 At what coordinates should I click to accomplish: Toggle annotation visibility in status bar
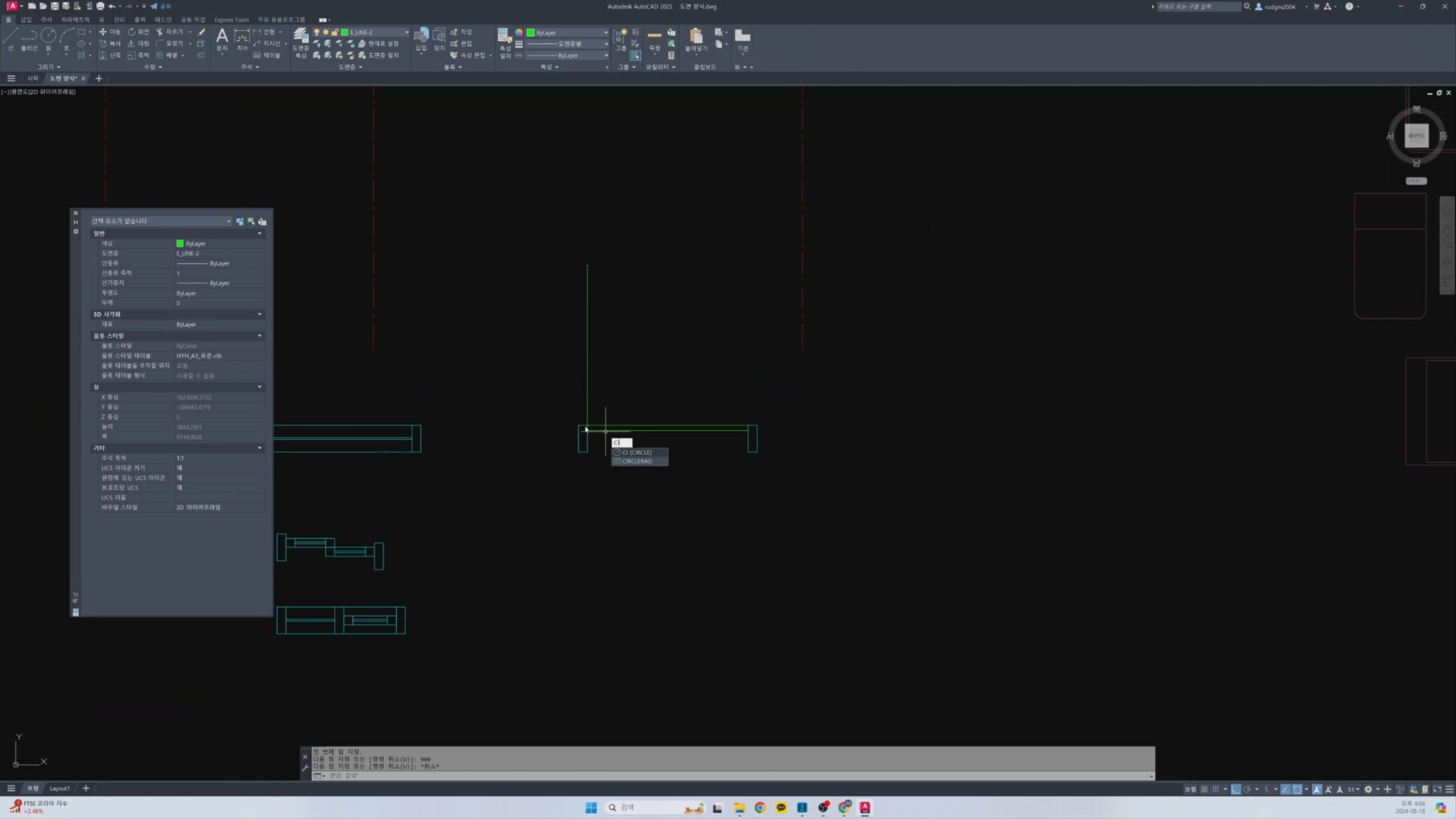click(1316, 789)
